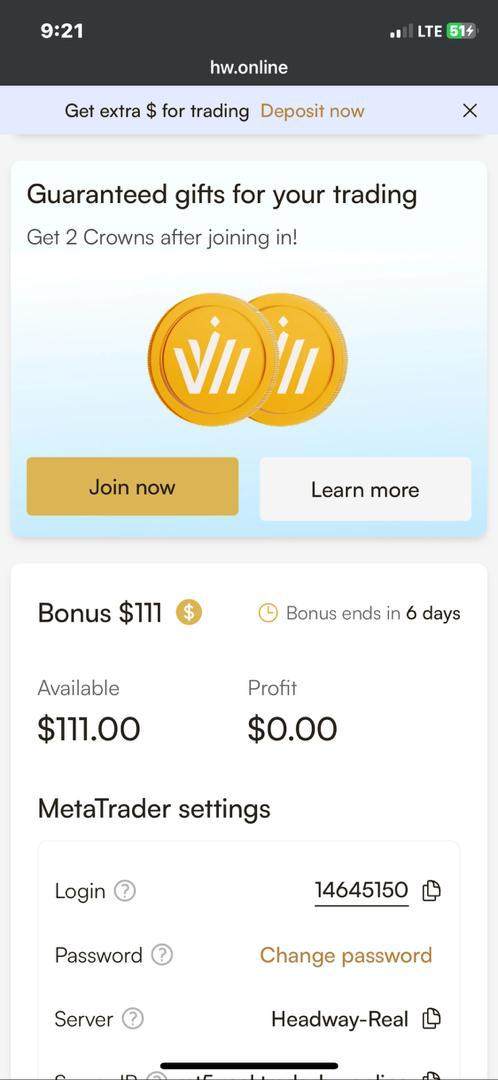Image resolution: width=498 pixels, height=1080 pixels.
Task: Tap the Change password link
Action: pos(346,955)
